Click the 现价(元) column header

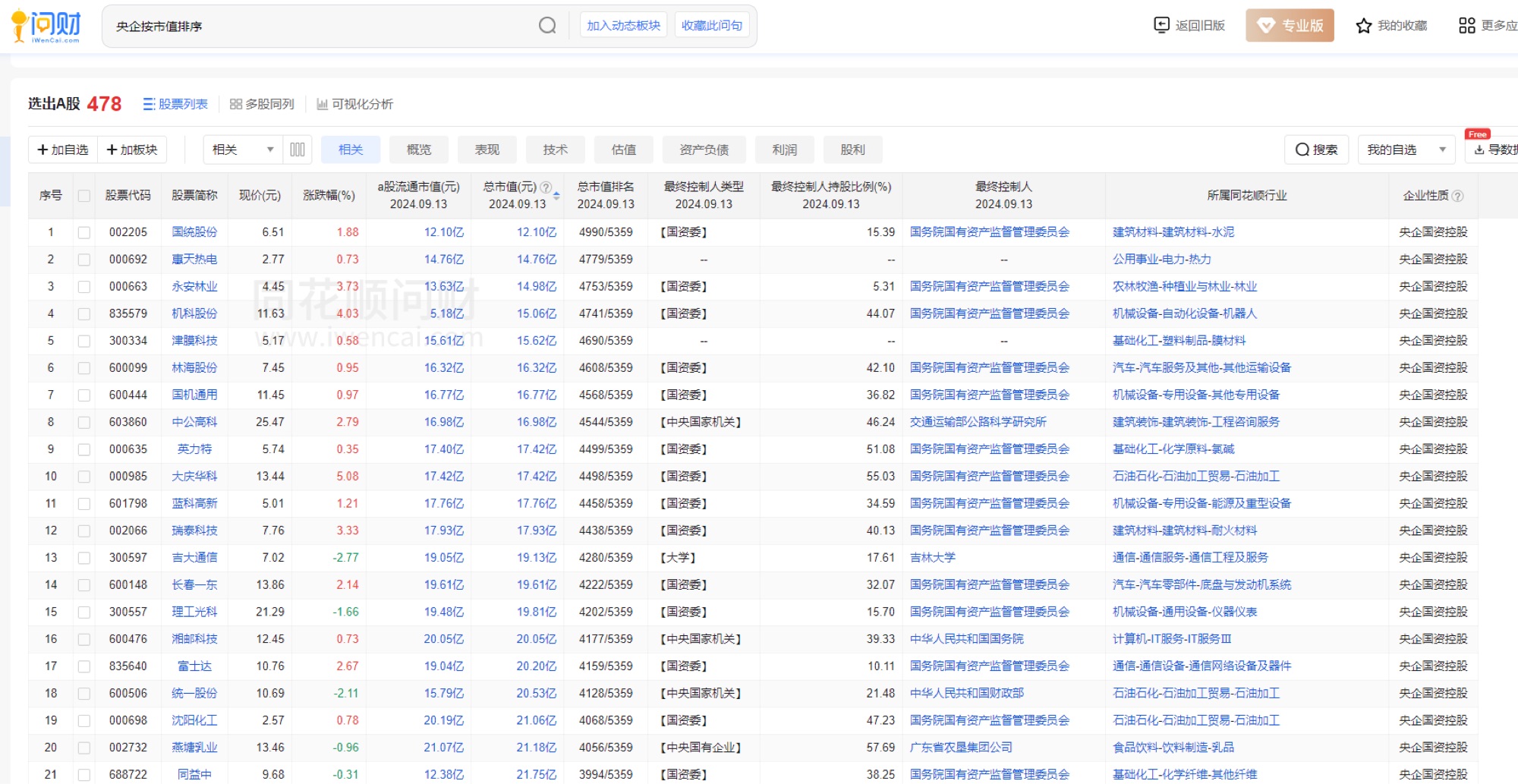[260, 196]
